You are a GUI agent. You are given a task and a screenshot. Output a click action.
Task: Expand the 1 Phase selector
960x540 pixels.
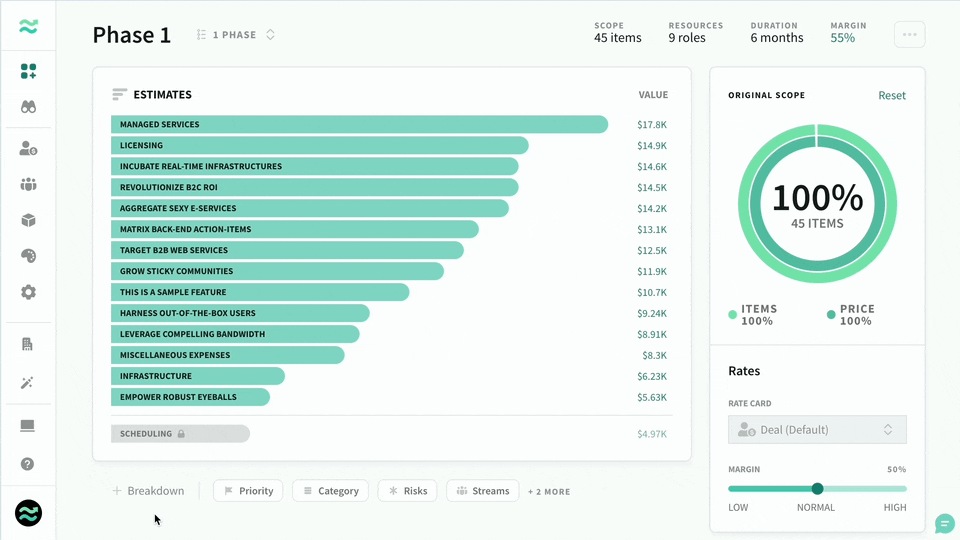pyautogui.click(x=236, y=35)
